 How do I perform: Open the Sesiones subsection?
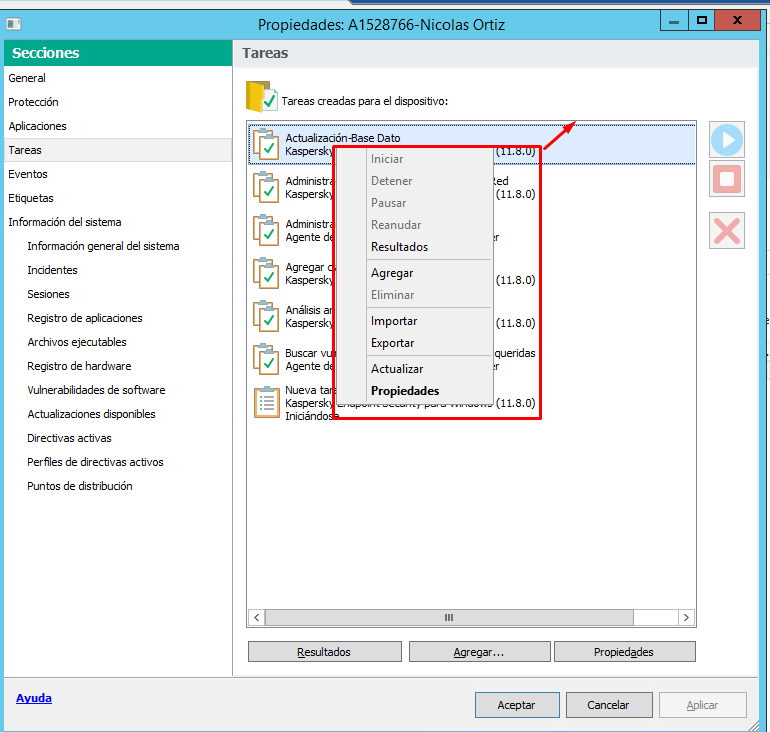[48, 295]
